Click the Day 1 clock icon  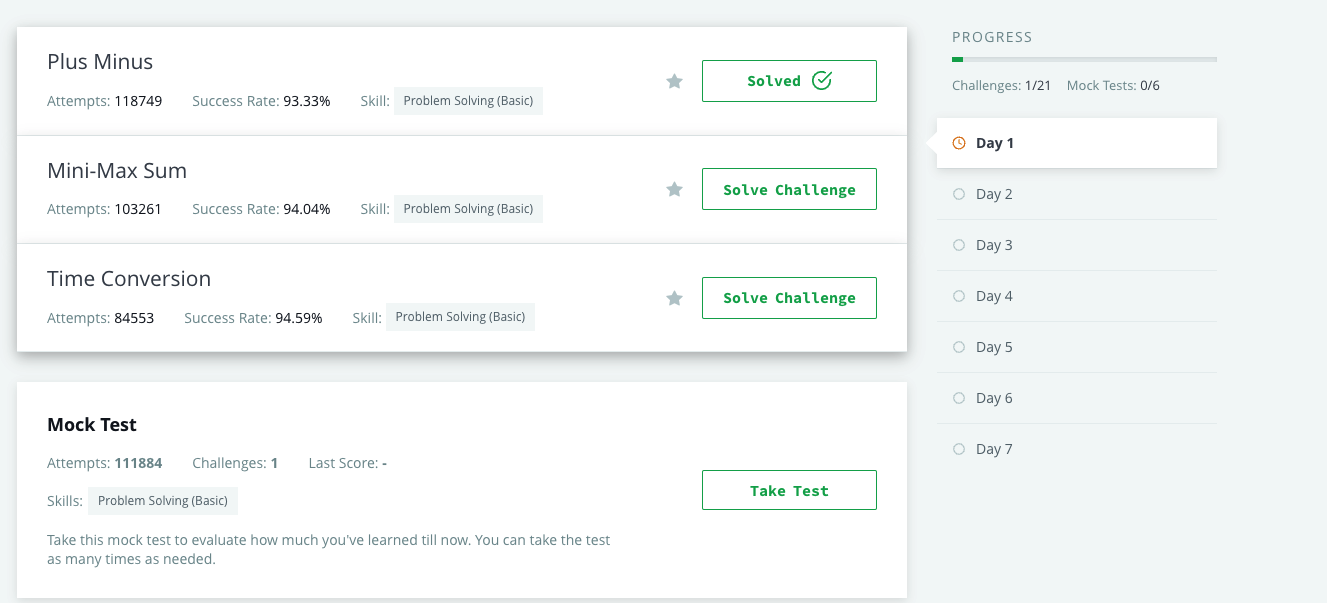(959, 143)
